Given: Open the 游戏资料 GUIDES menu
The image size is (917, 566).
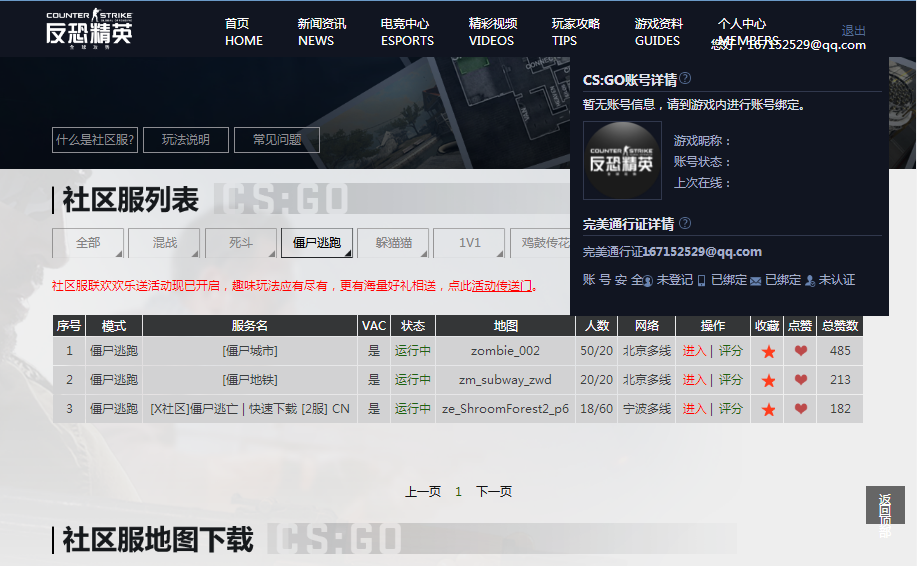Looking at the screenshot, I should 658,32.
